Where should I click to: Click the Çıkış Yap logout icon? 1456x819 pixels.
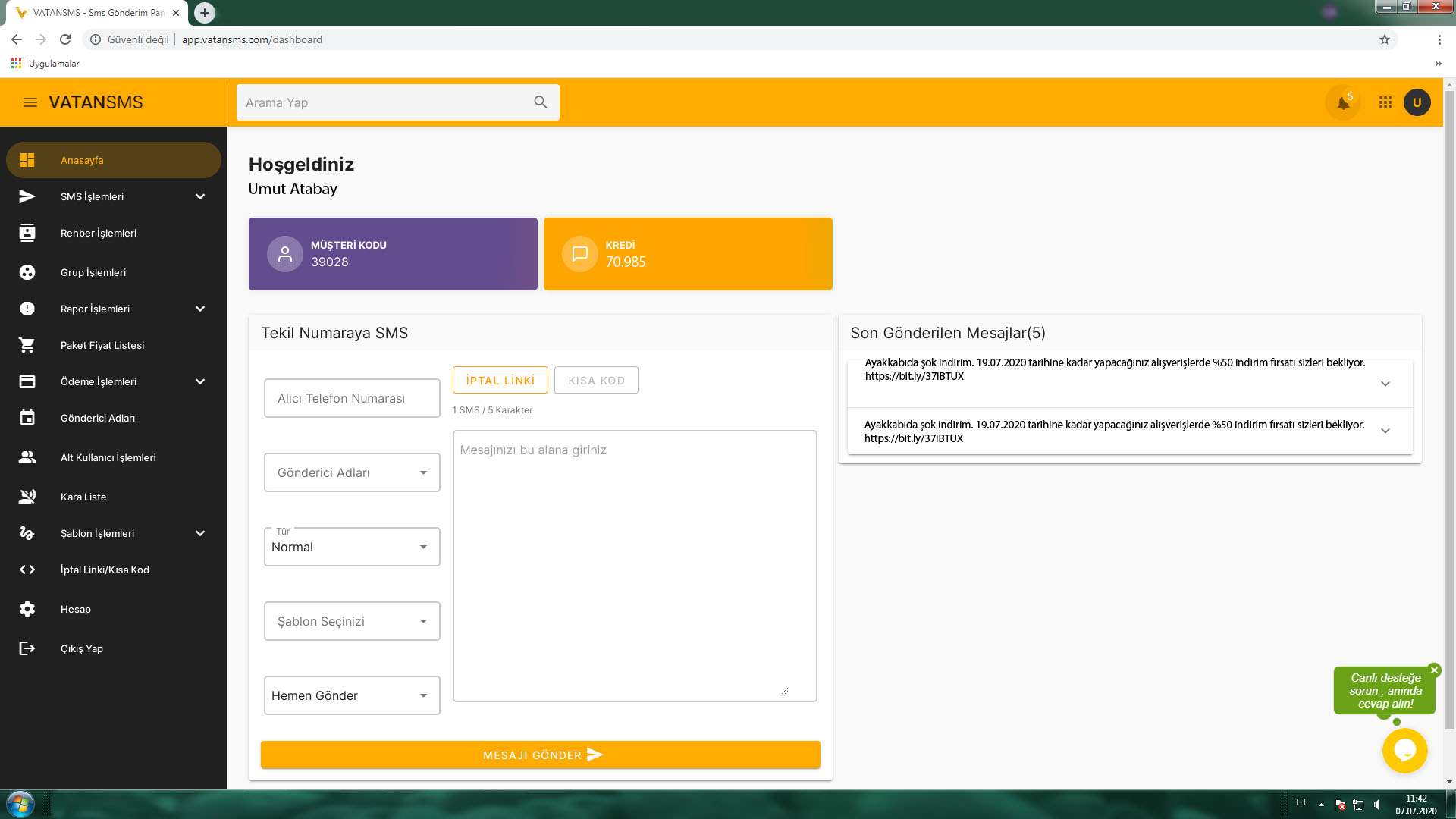point(27,648)
